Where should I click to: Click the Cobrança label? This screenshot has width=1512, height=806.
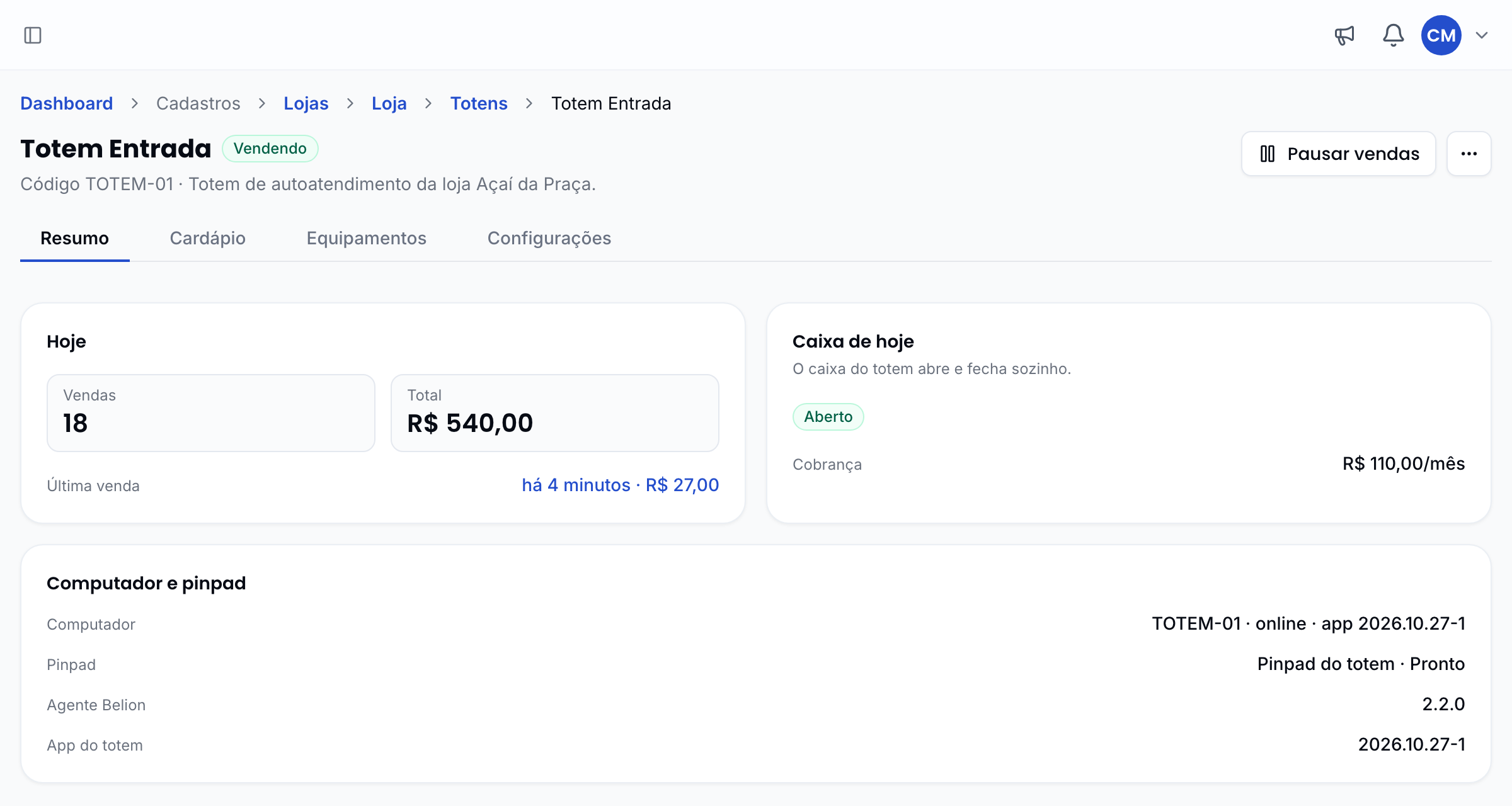coord(827,465)
